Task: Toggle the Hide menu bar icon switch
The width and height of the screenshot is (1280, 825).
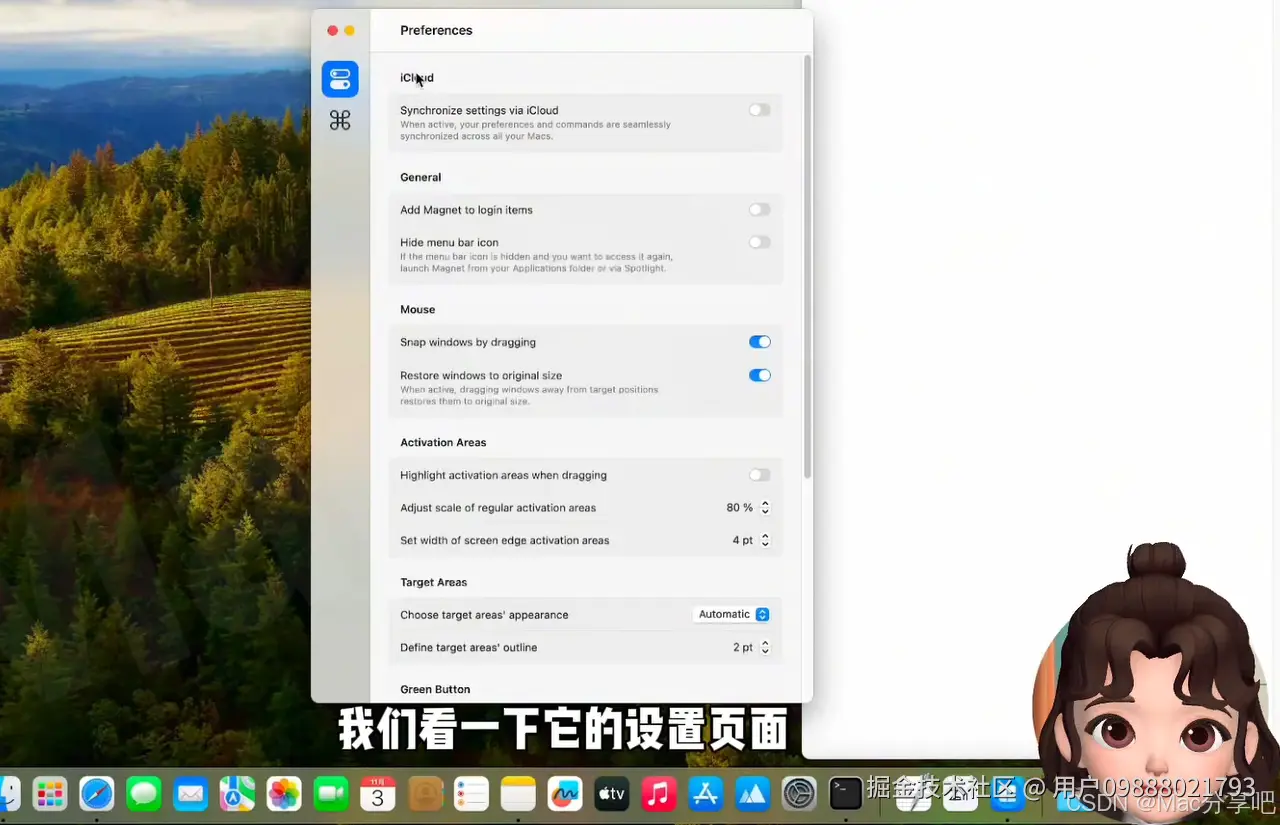Action: pos(760,242)
